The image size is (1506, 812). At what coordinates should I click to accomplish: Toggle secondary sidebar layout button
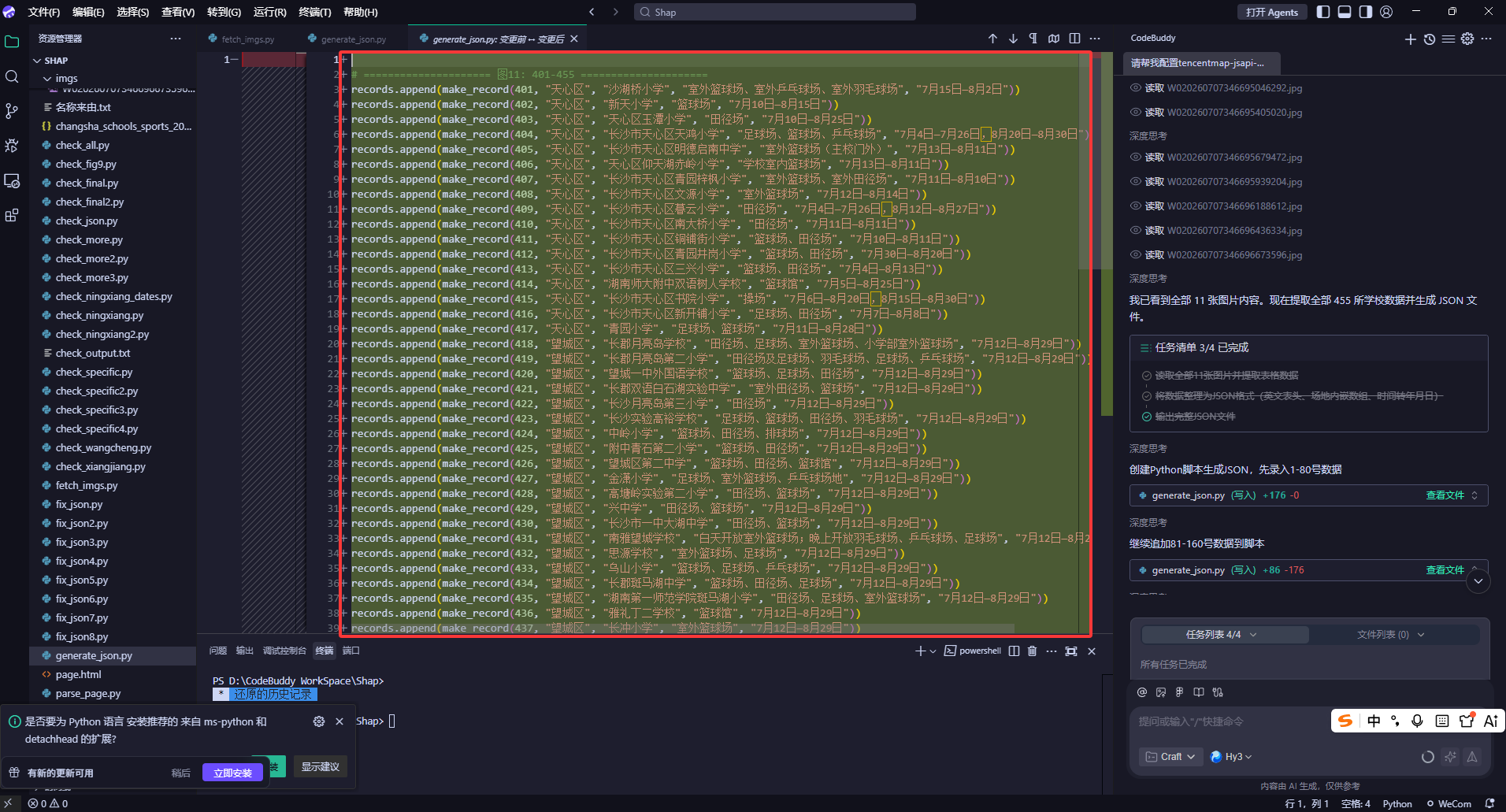pyautogui.click(x=1366, y=12)
